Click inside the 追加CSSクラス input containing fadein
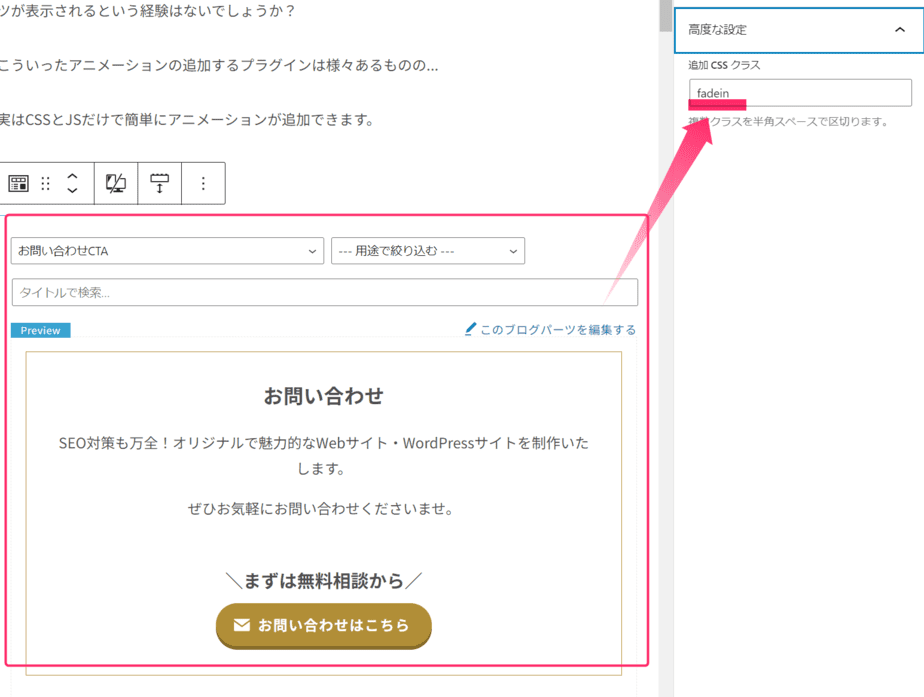Viewport: 924px width, 697px height. (798, 92)
